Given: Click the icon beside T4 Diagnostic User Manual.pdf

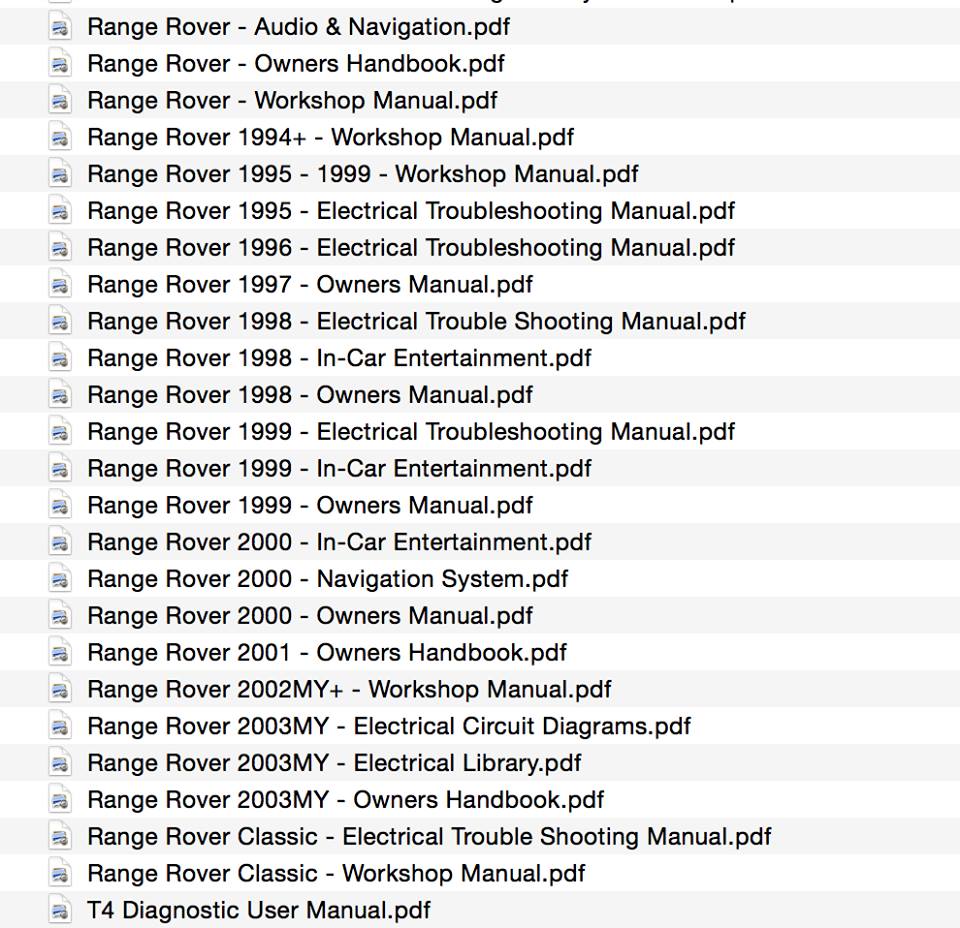Looking at the screenshot, I should [x=60, y=910].
